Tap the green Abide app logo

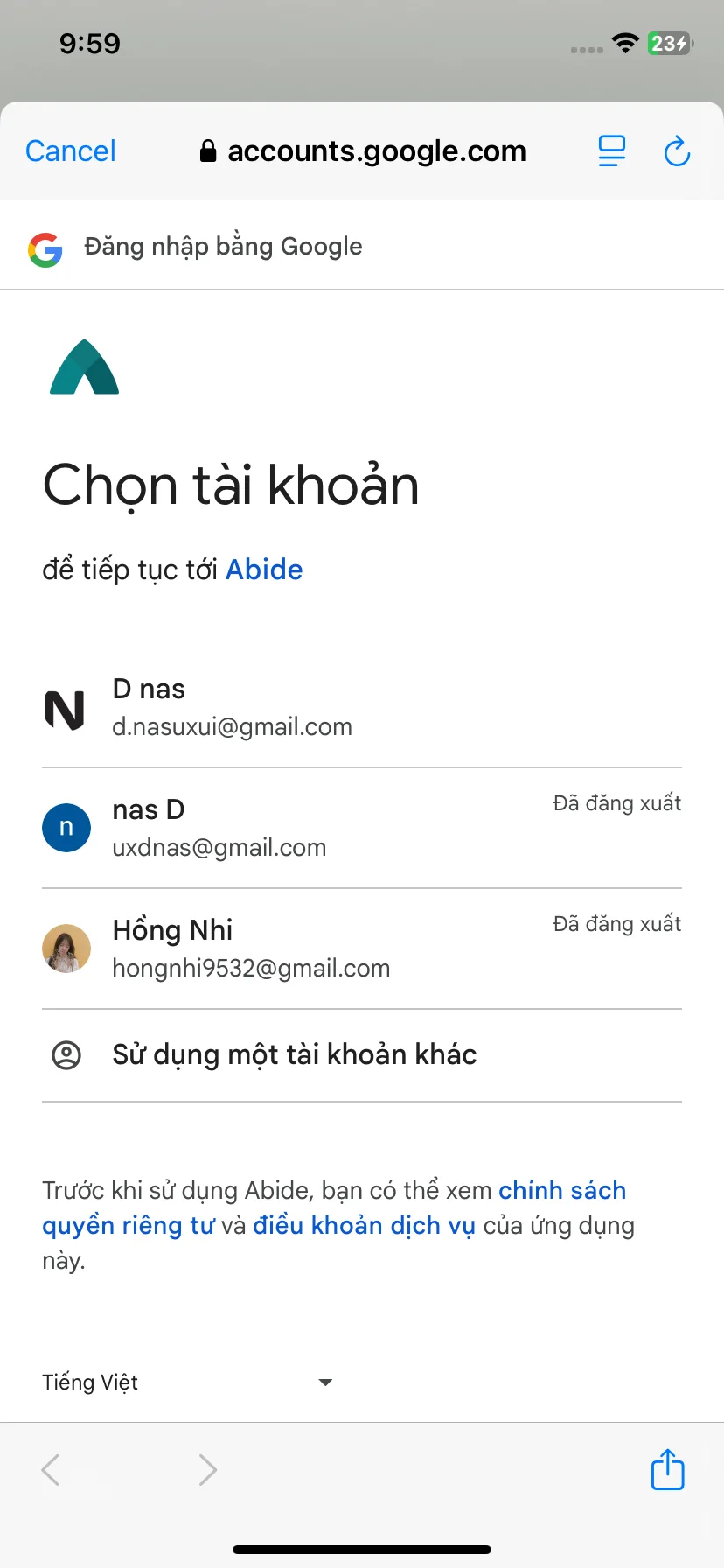click(85, 367)
